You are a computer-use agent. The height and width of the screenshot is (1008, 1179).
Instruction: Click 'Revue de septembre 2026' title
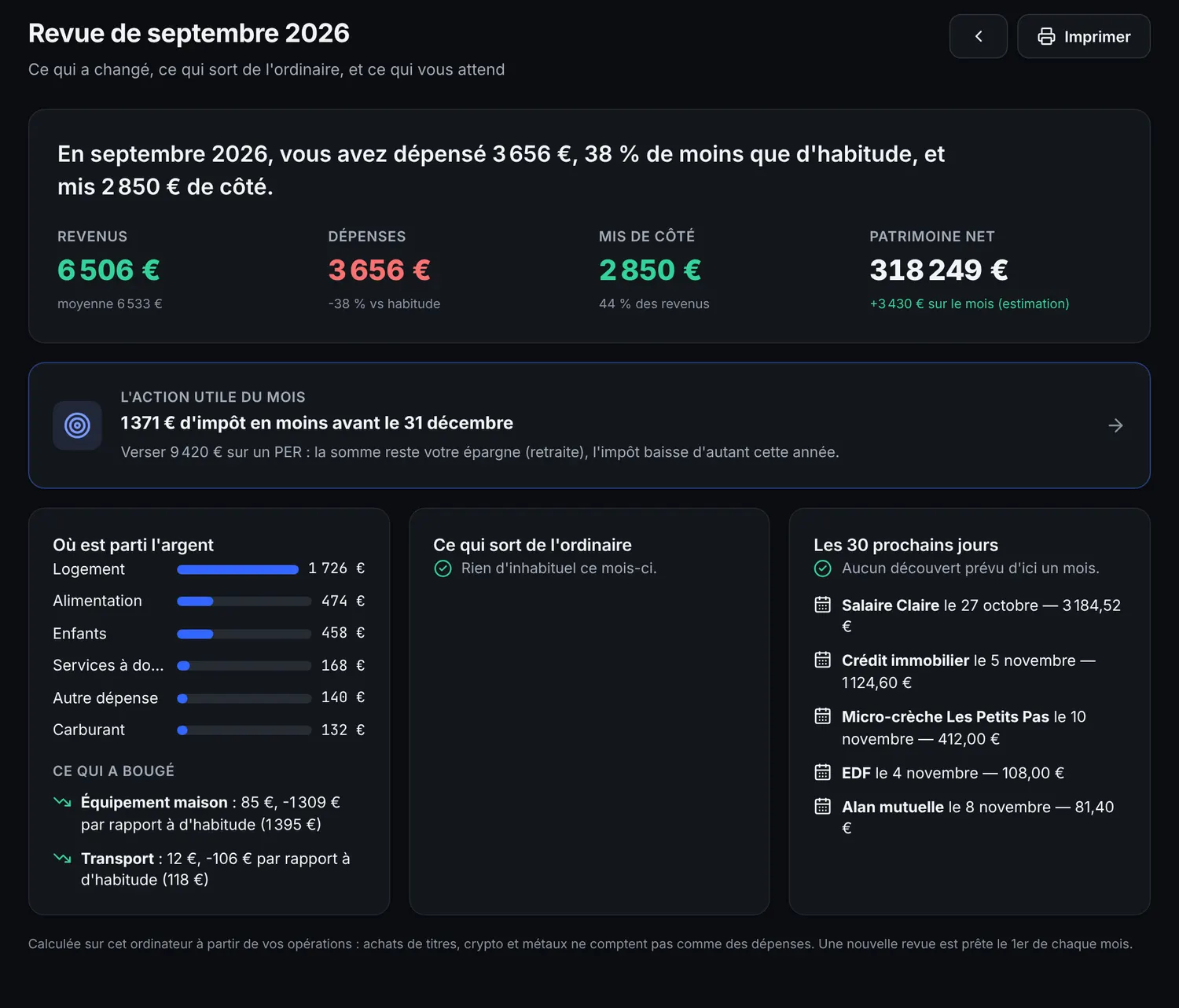click(x=189, y=33)
